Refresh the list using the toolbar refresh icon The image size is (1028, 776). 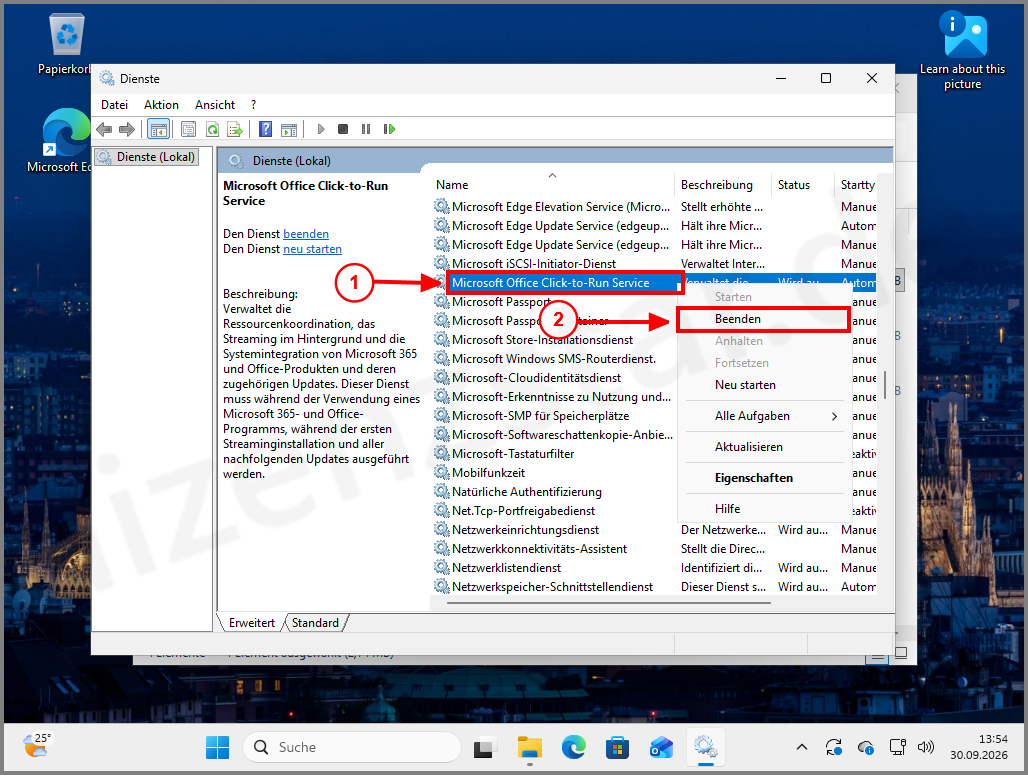point(212,129)
